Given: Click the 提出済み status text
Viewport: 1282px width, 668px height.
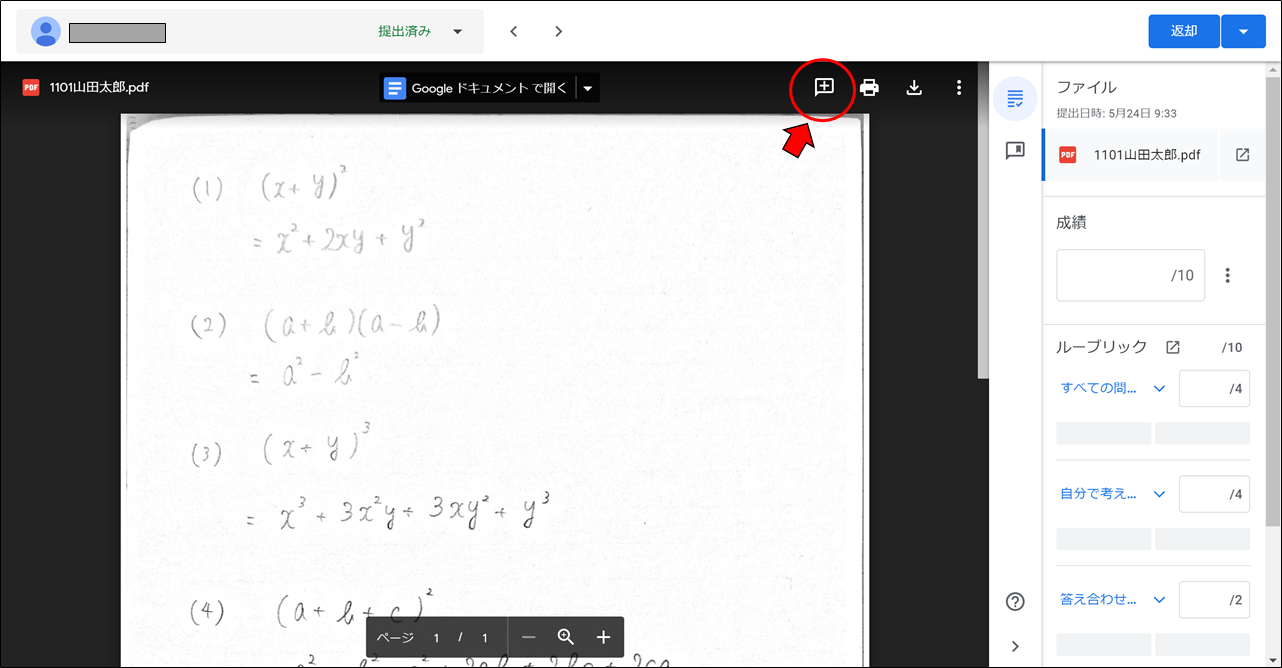Looking at the screenshot, I should [x=404, y=31].
